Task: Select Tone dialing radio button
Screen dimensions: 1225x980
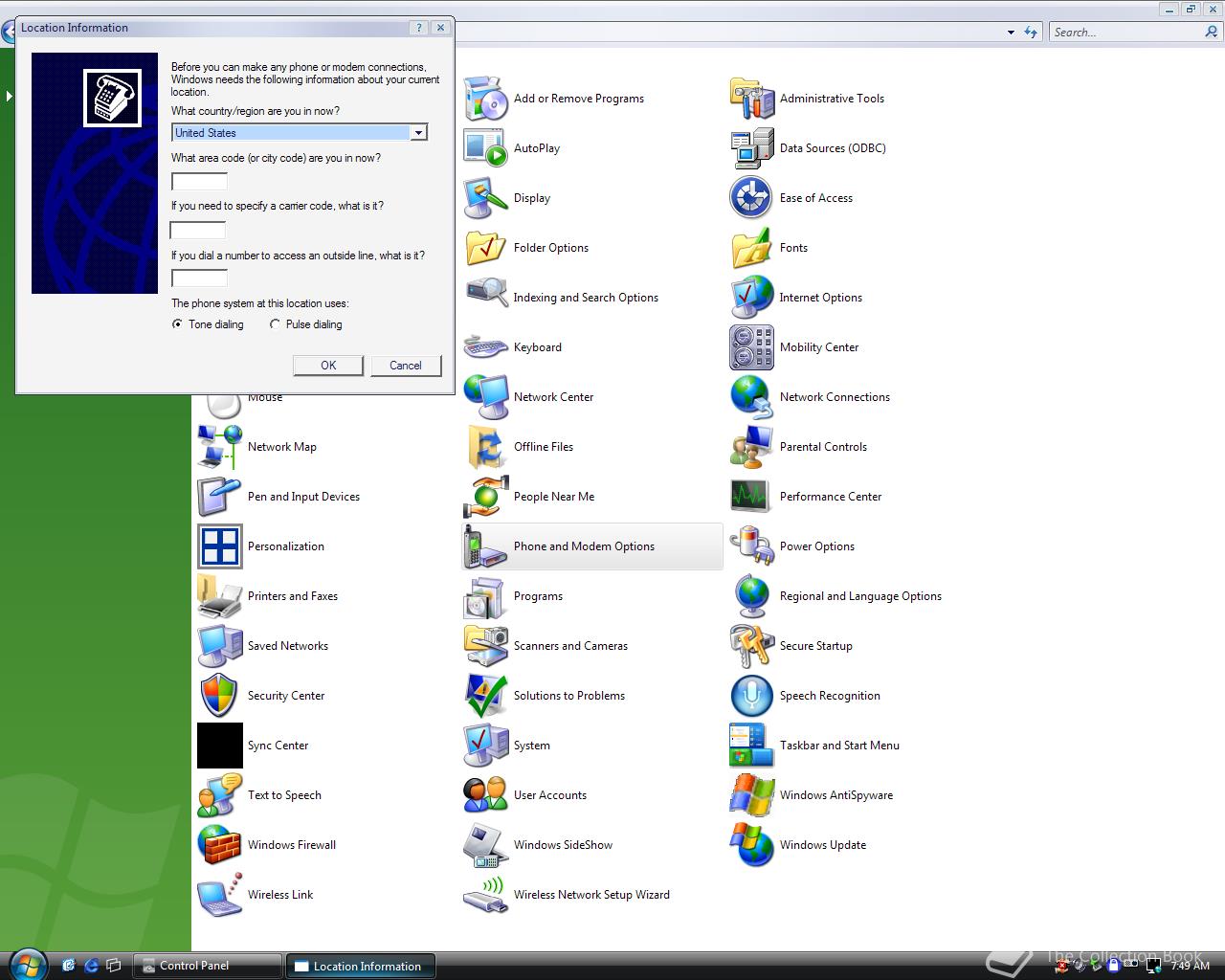Action: click(x=177, y=324)
